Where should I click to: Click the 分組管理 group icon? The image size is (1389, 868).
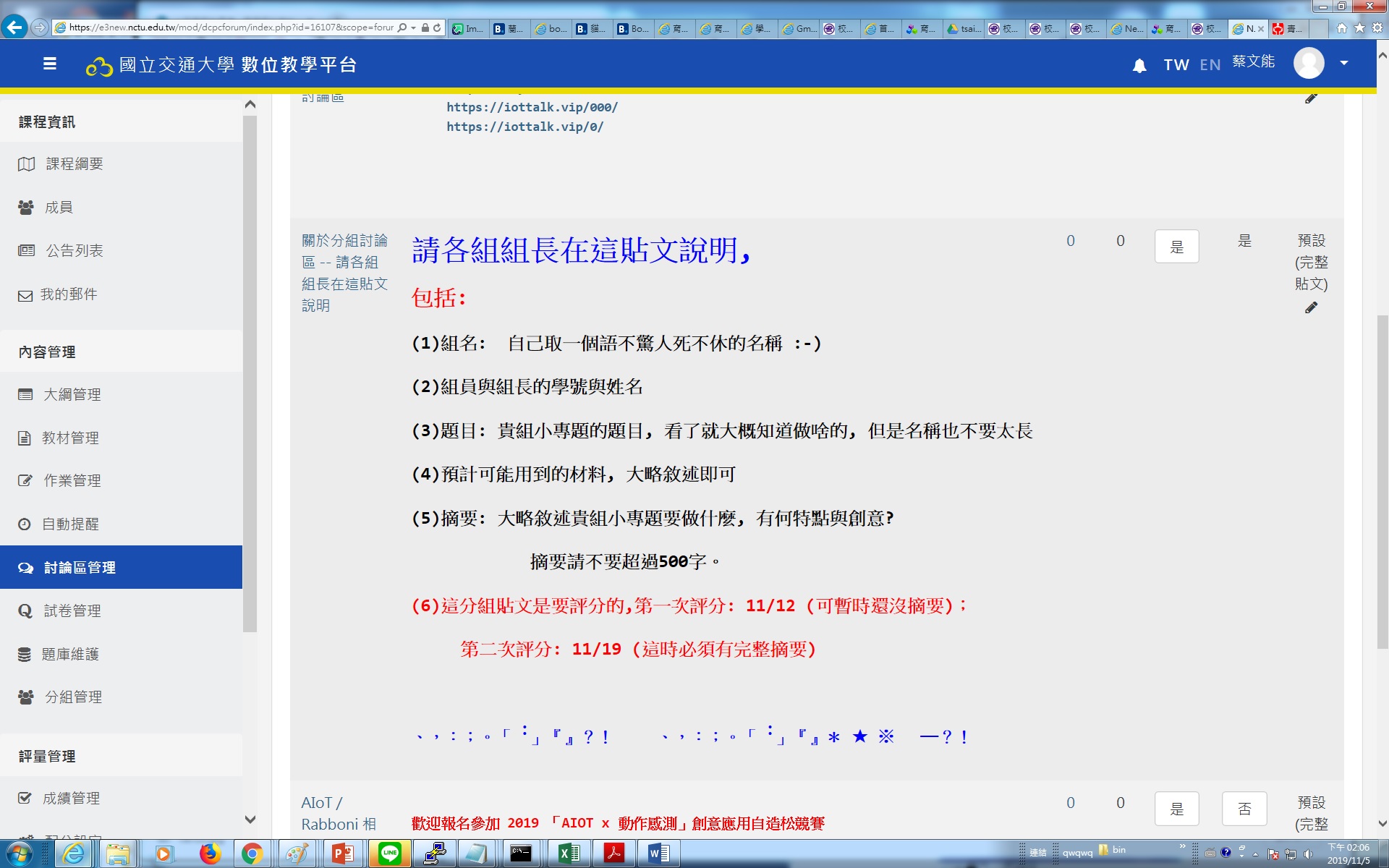[26, 697]
